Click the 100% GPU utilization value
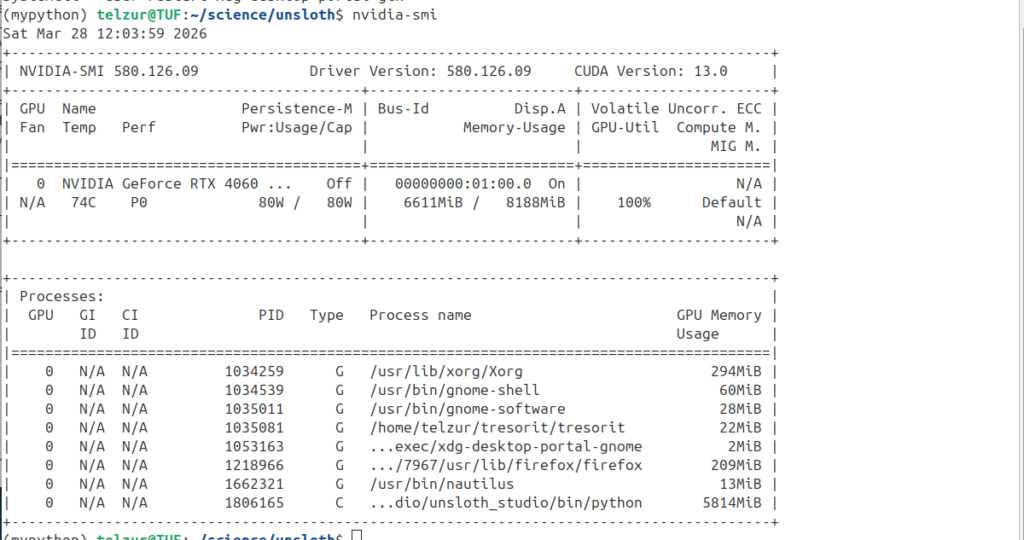Screen dimensions: 1024x540 pyautogui.click(x=633, y=202)
